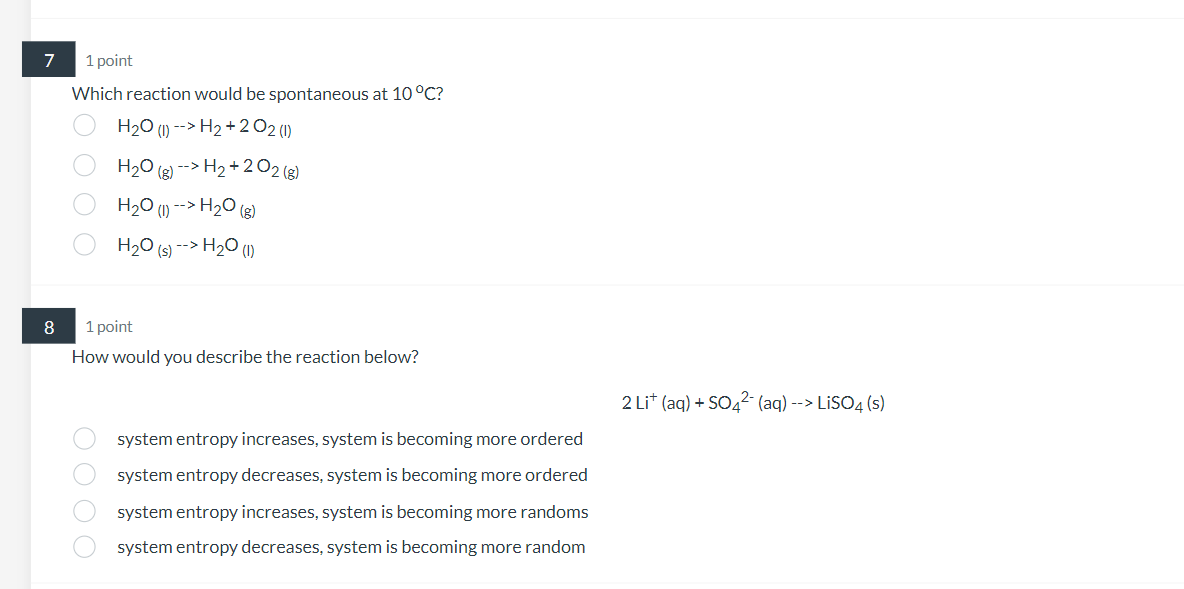The image size is (1184, 589).
Task: Click the '1 point' label for question 7
Action: pos(109,60)
